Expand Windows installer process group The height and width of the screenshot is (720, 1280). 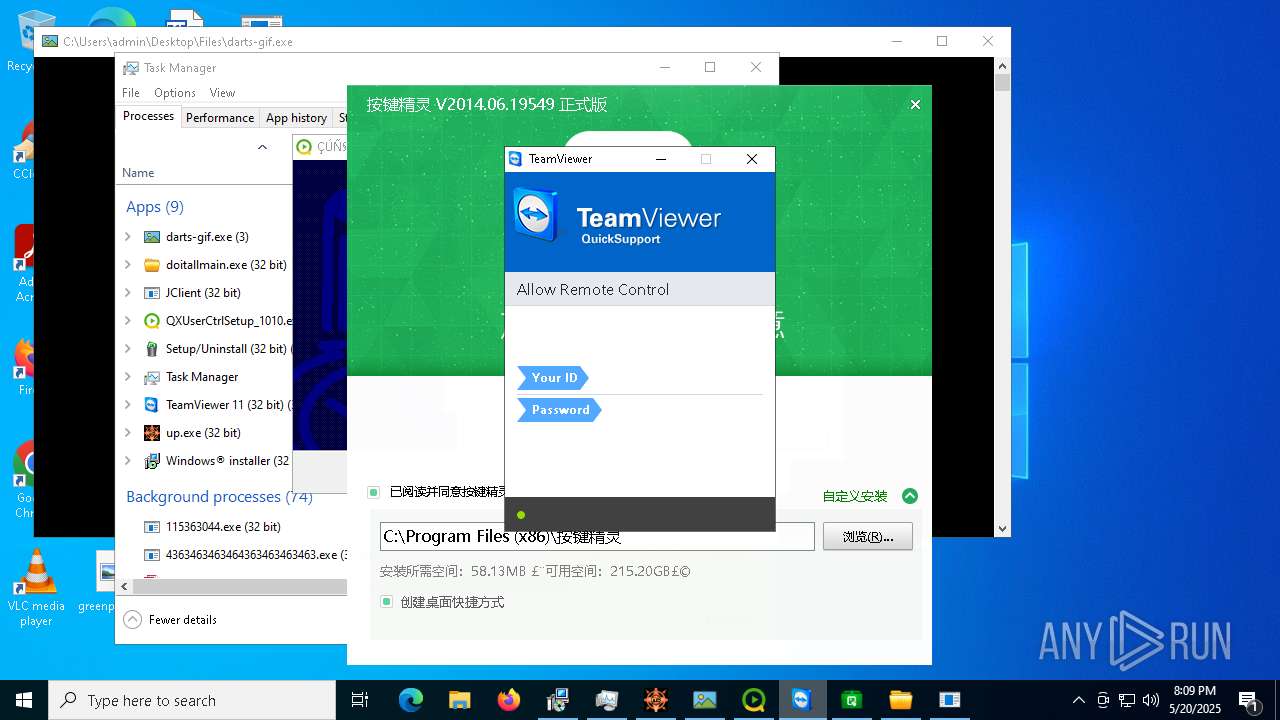(128, 461)
